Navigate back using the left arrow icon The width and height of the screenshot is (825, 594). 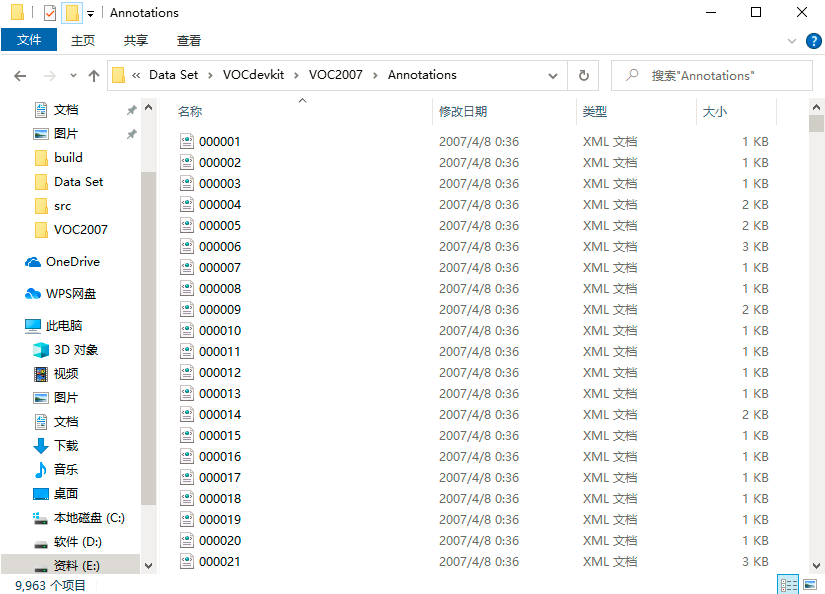point(20,75)
